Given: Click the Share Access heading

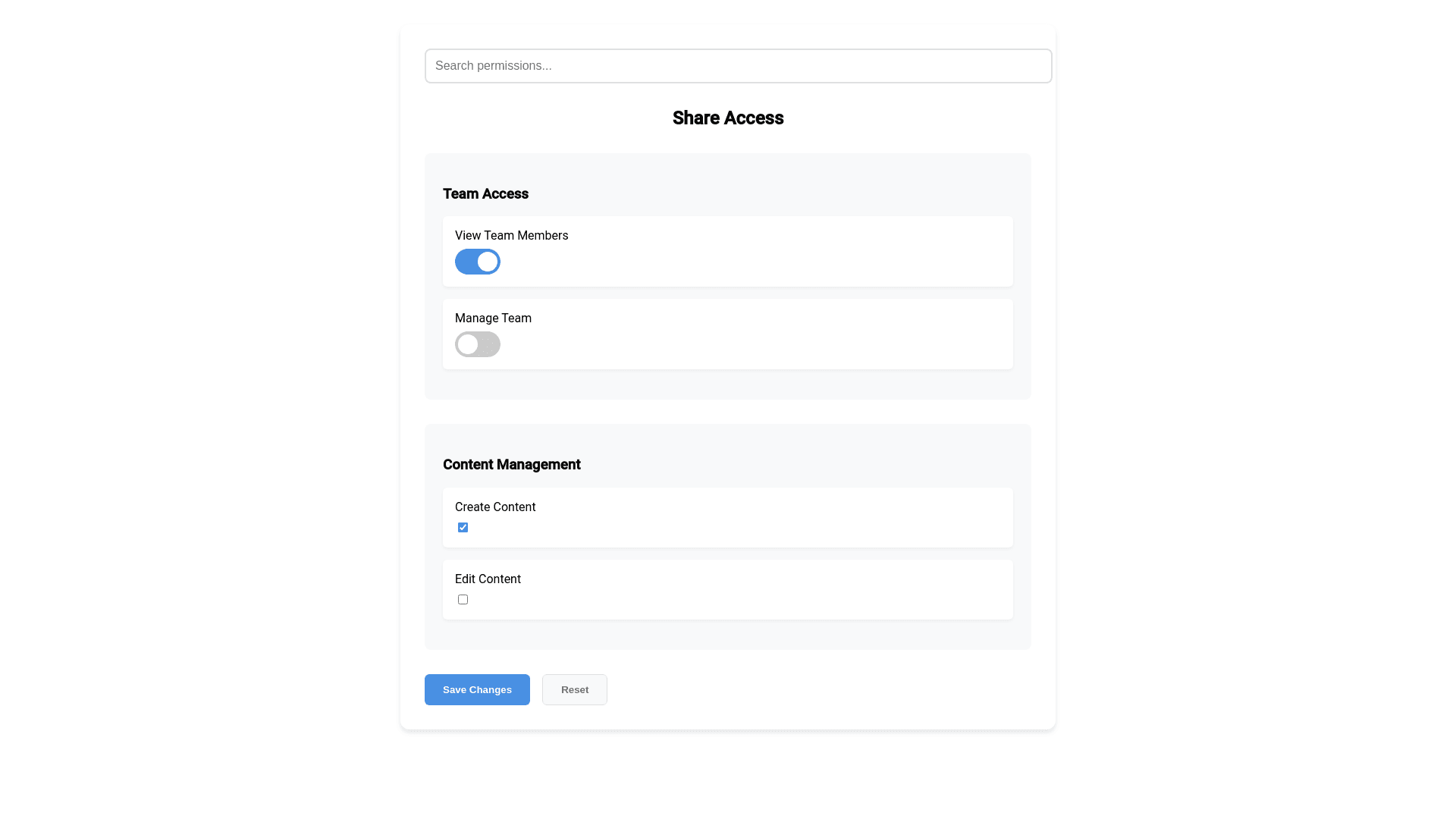Looking at the screenshot, I should [727, 118].
